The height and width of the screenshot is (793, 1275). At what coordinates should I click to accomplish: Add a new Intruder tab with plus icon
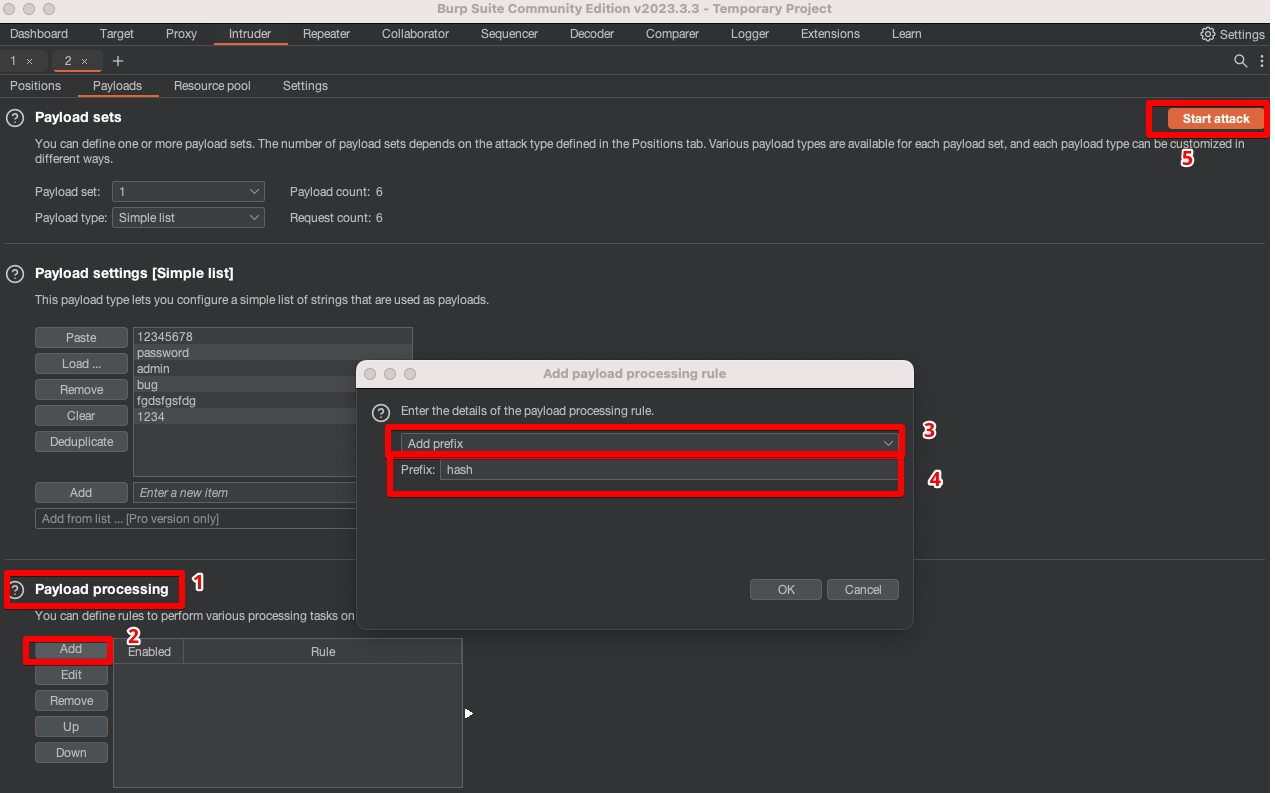[x=118, y=61]
